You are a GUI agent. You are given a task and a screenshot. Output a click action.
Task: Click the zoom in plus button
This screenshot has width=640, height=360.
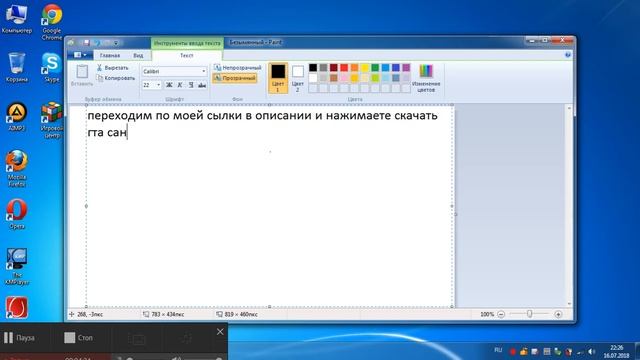(x=558, y=314)
